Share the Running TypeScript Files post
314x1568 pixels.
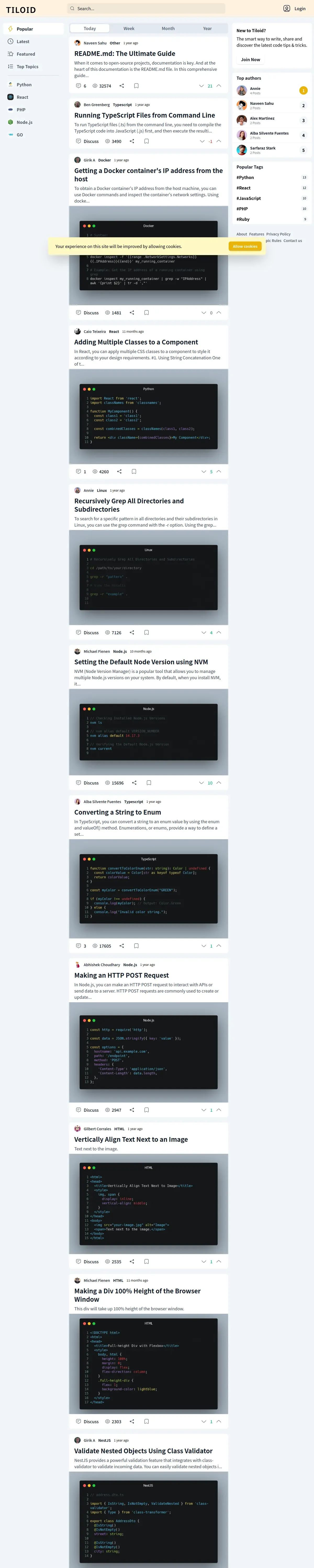click(132, 141)
